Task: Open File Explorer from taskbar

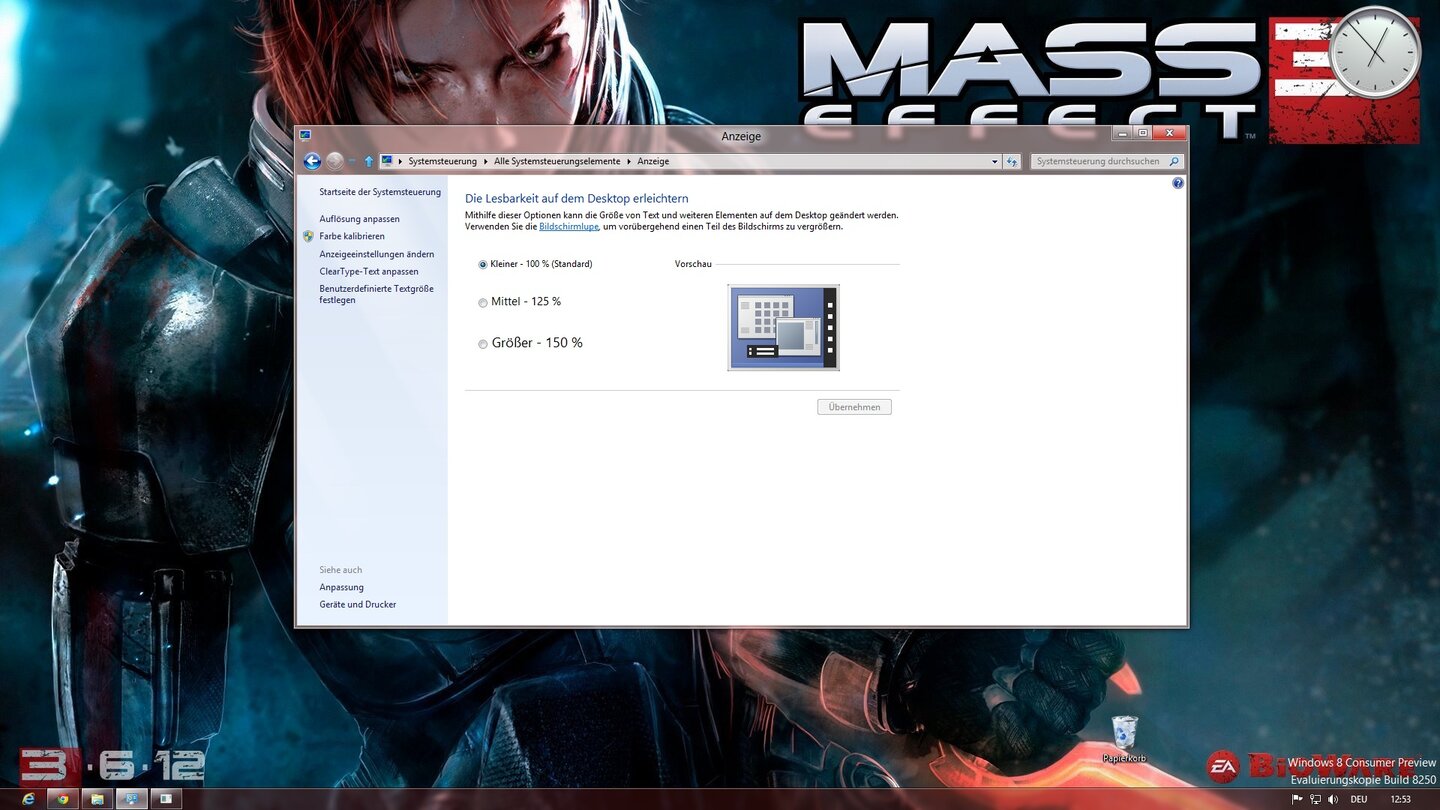Action: click(97, 799)
